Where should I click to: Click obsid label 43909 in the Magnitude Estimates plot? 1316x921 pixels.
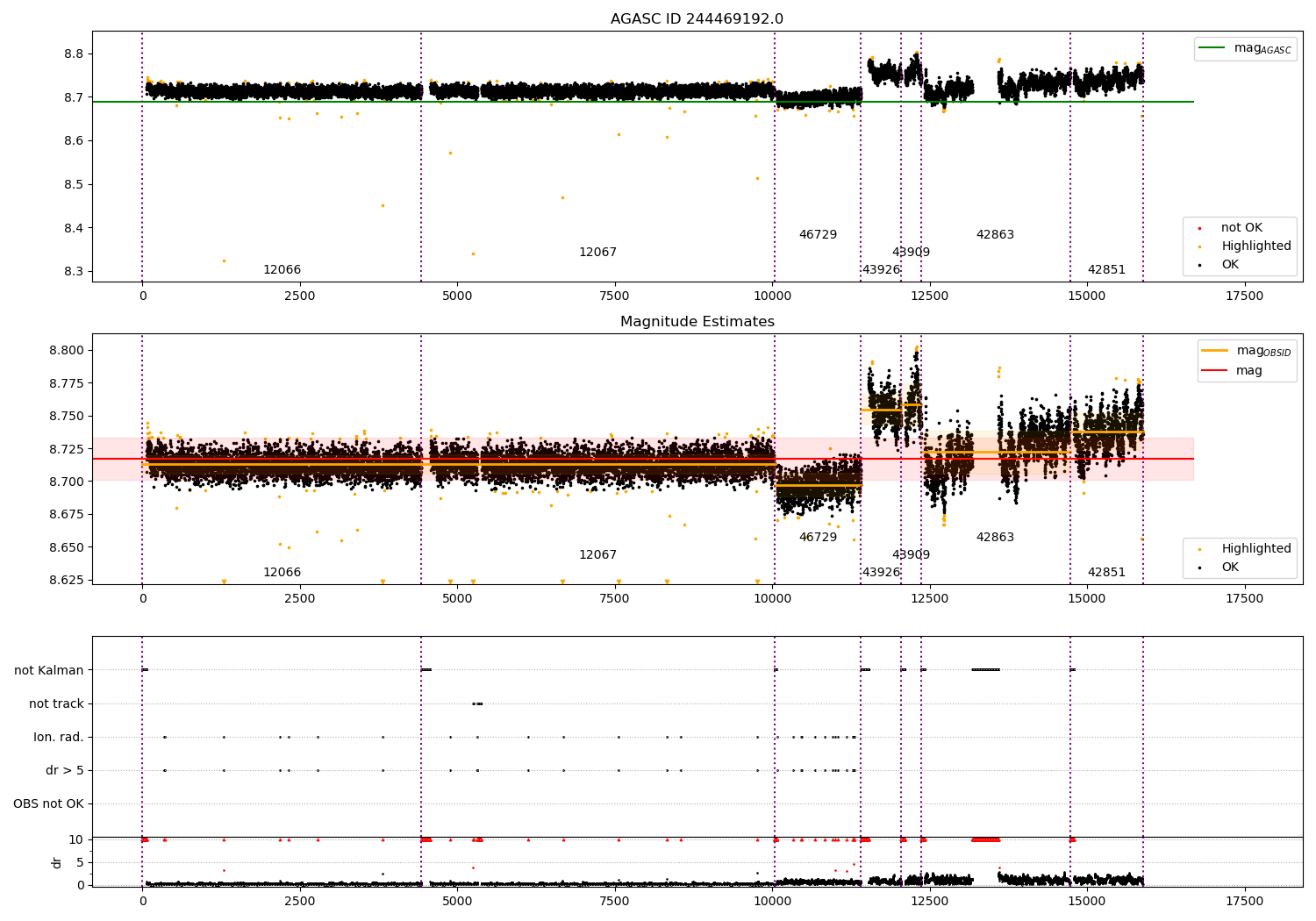(x=911, y=555)
